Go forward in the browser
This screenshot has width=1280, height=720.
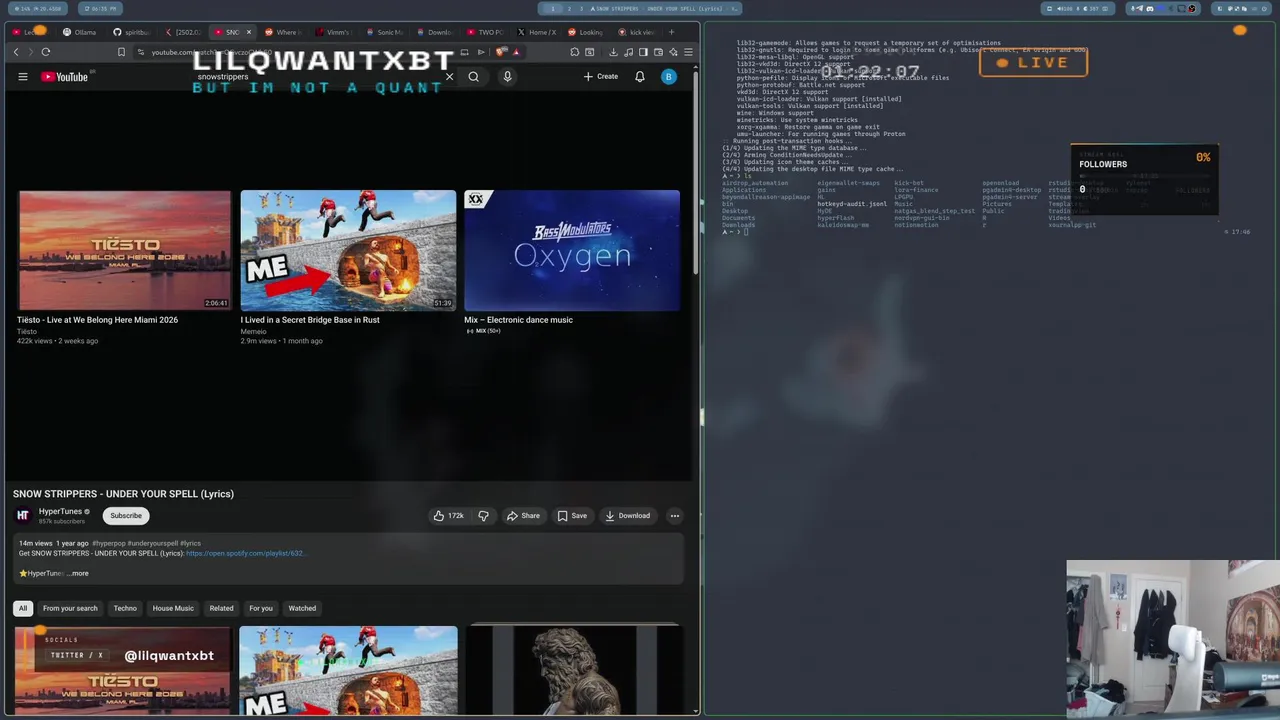coord(30,52)
